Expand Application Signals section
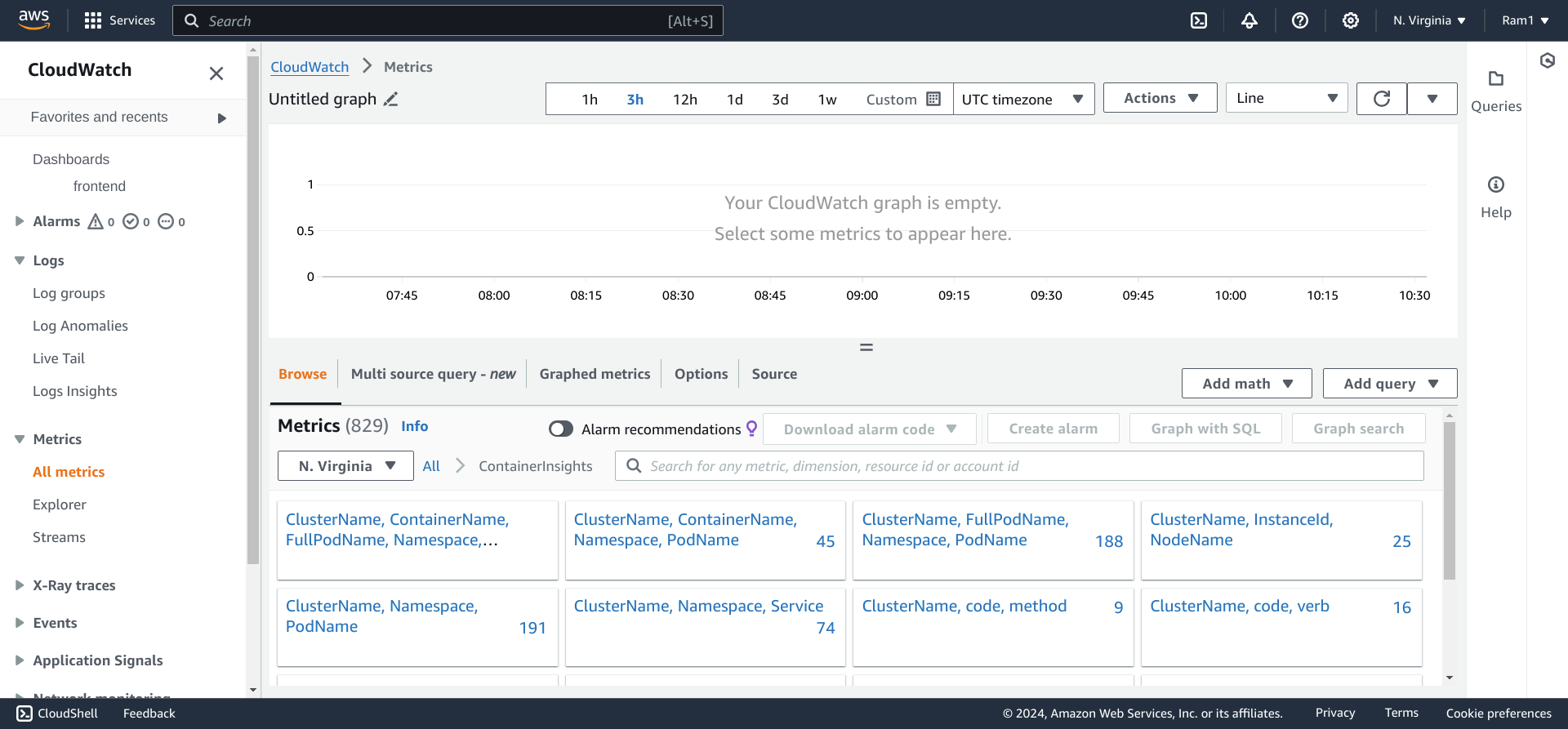The width and height of the screenshot is (1568, 729). pos(20,660)
